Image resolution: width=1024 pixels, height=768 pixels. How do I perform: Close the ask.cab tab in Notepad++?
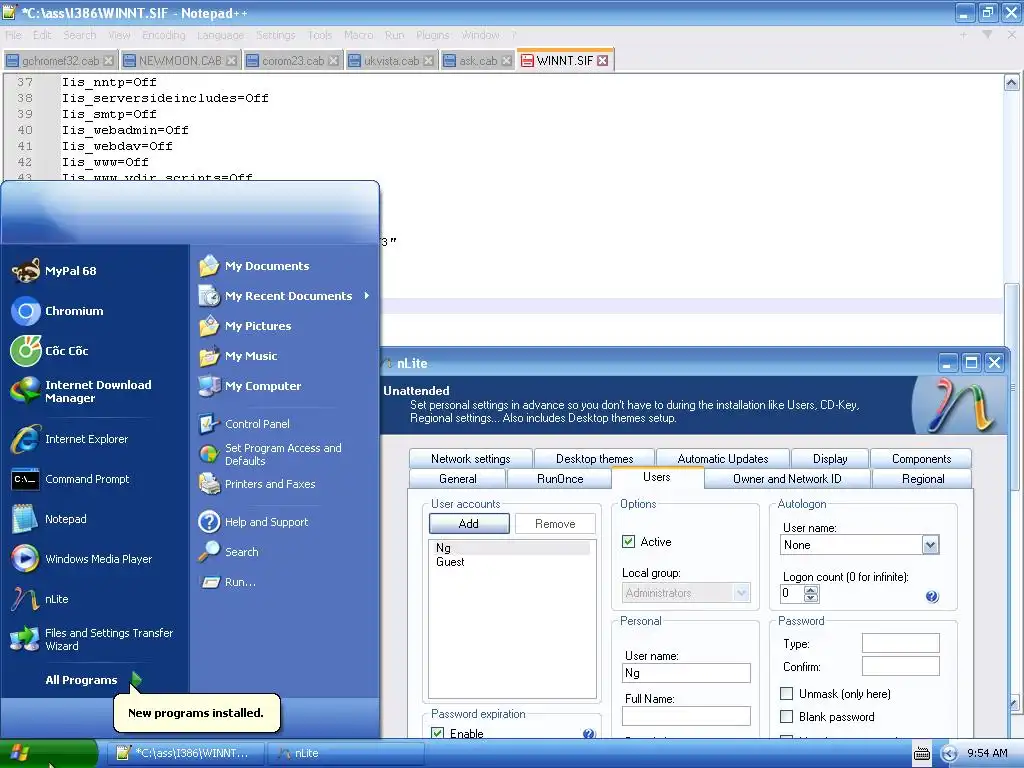pyautogui.click(x=506, y=61)
